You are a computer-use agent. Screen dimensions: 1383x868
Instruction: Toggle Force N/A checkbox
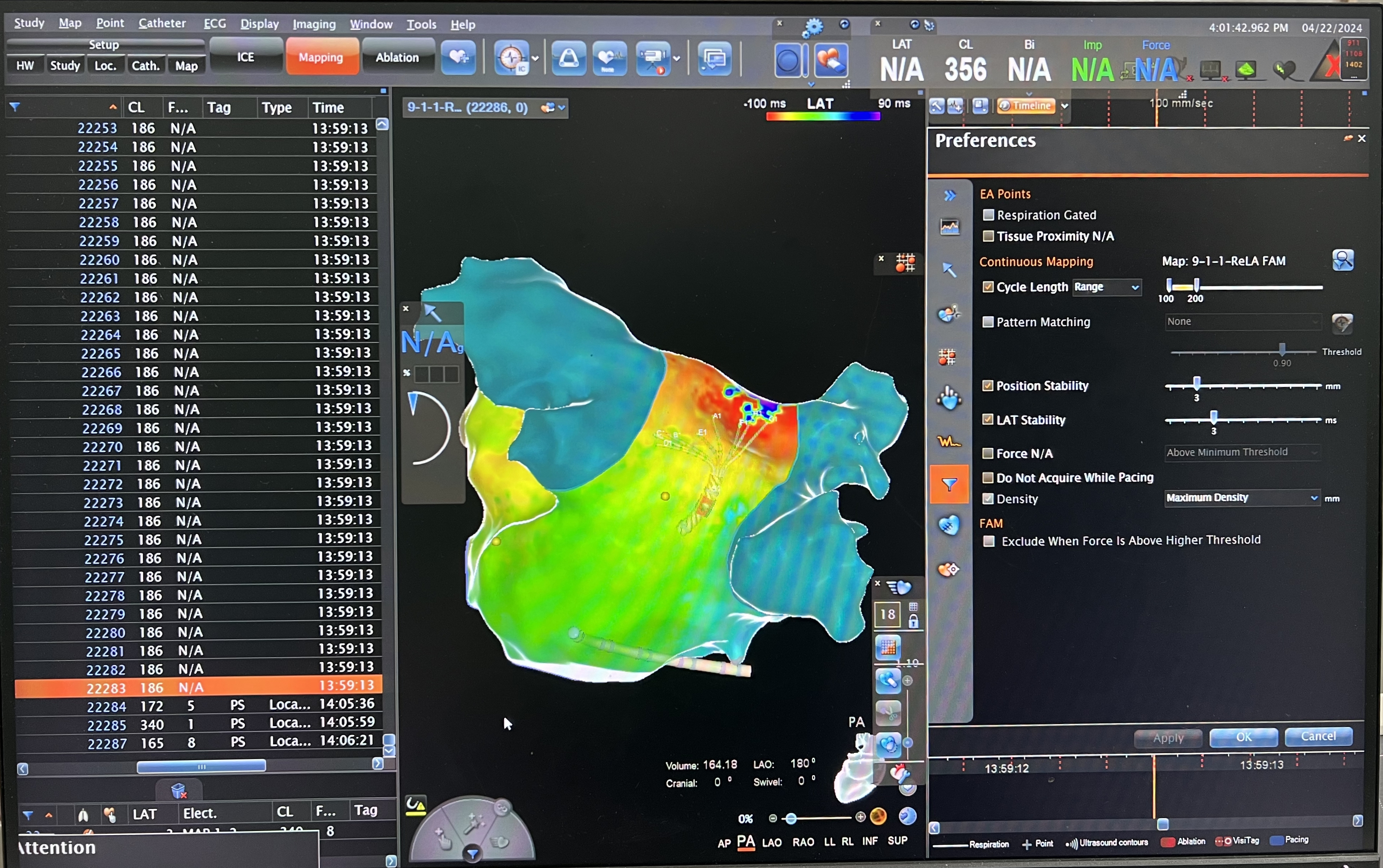pyautogui.click(x=988, y=453)
